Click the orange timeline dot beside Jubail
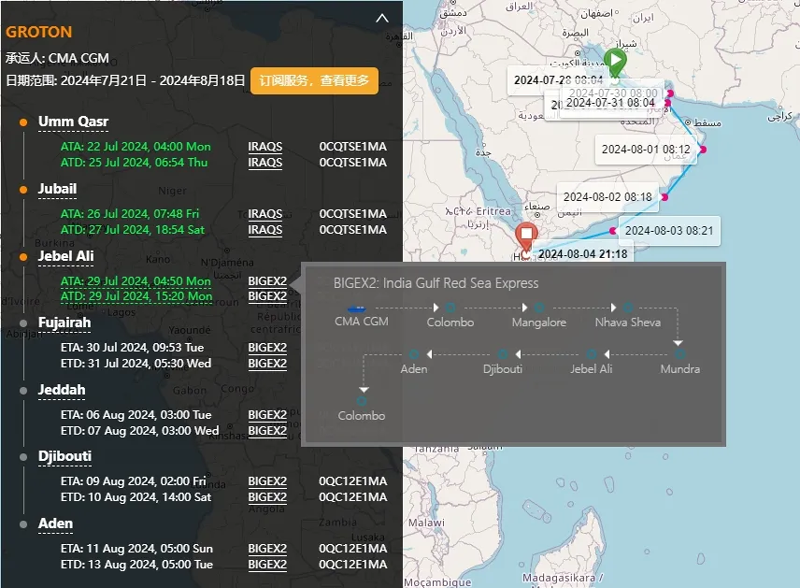This screenshot has width=800, height=588. [23, 189]
